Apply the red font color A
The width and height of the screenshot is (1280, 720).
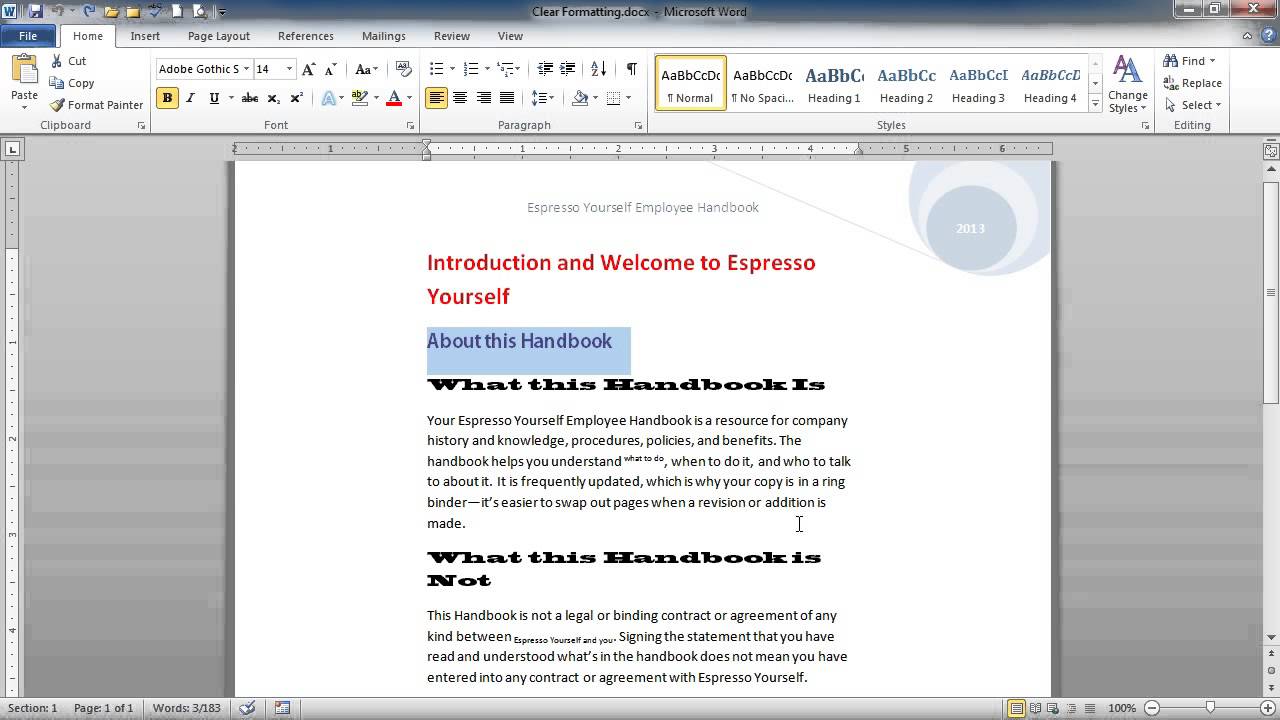(394, 98)
